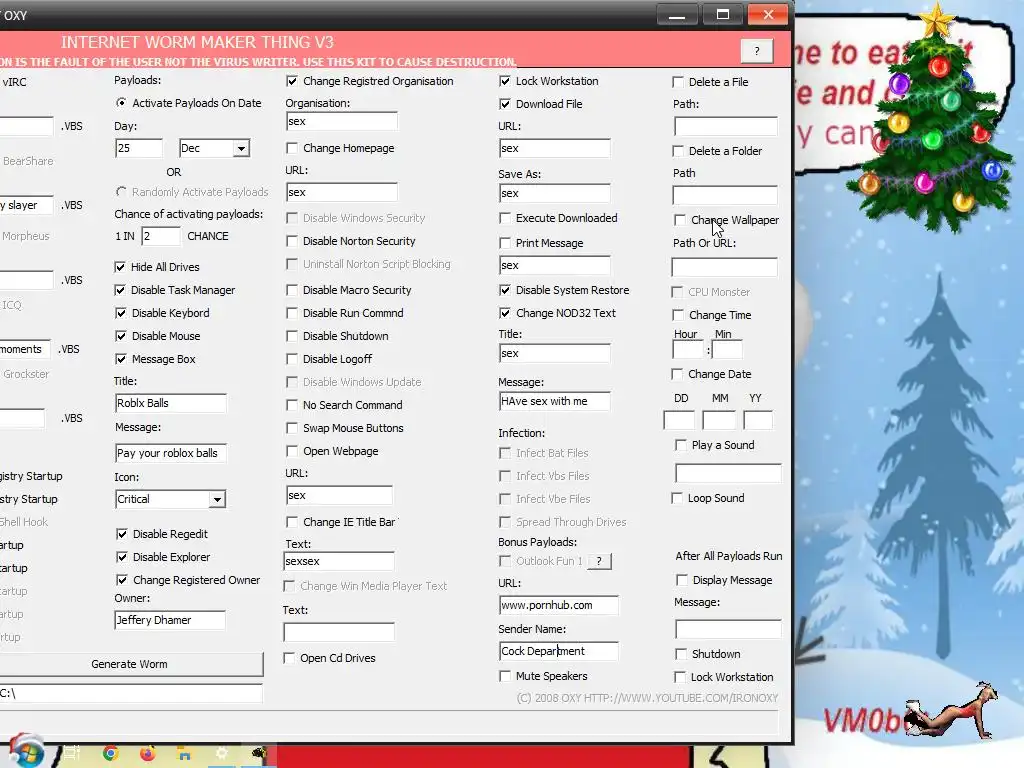Check the Disable Shutdown option
The image size is (1024, 768).
pos(292,336)
